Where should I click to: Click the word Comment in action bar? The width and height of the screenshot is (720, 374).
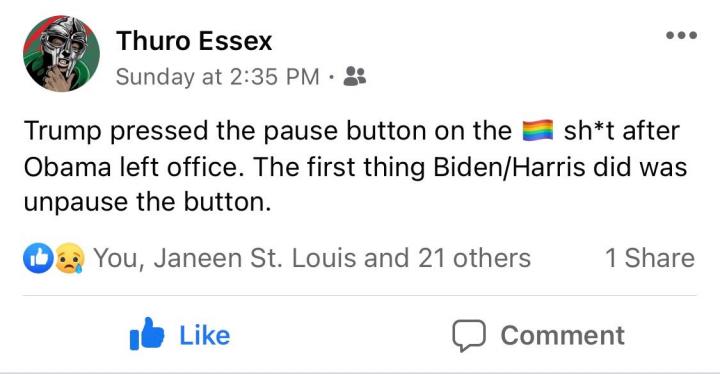tap(563, 335)
